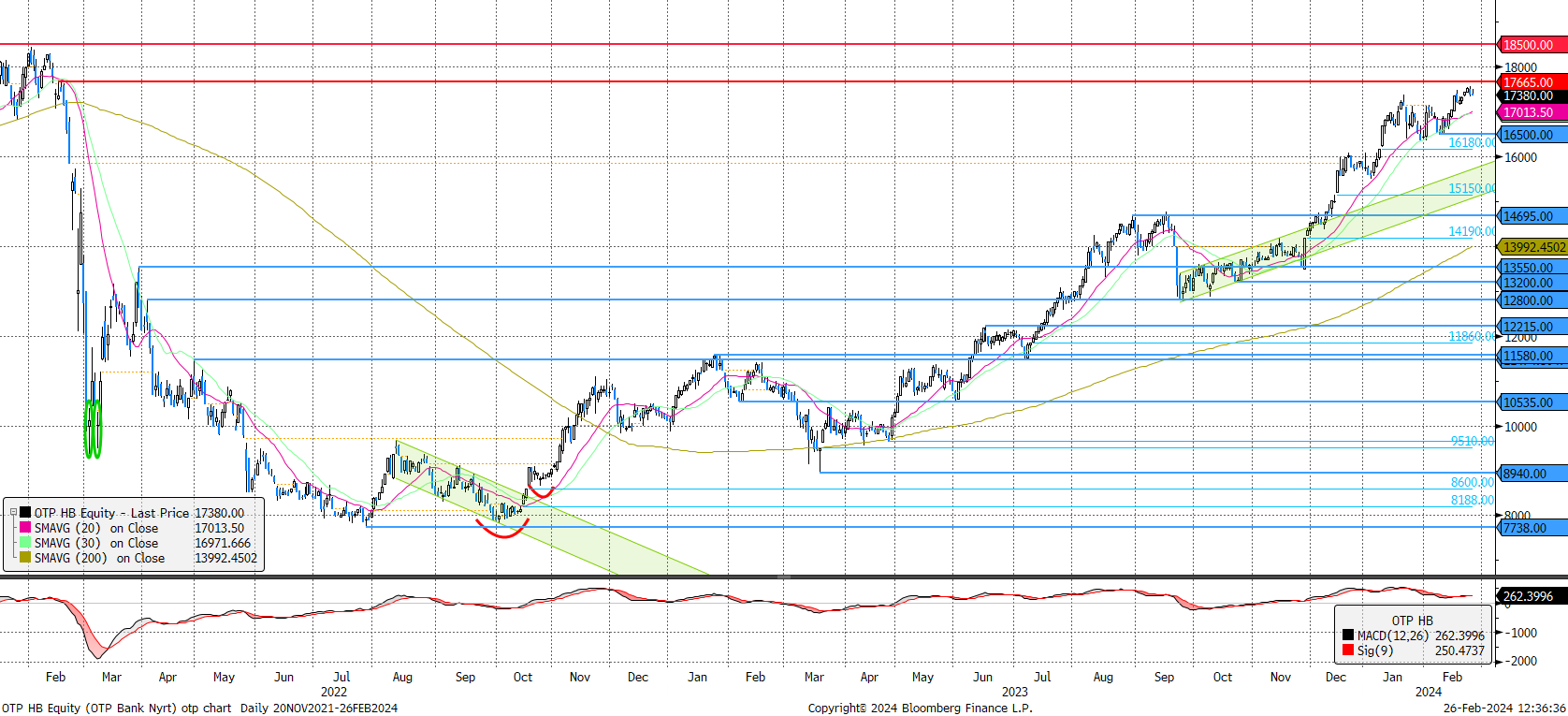Click the 18000 price axis tick label
This screenshot has height=716, width=1568.
pos(1520,67)
